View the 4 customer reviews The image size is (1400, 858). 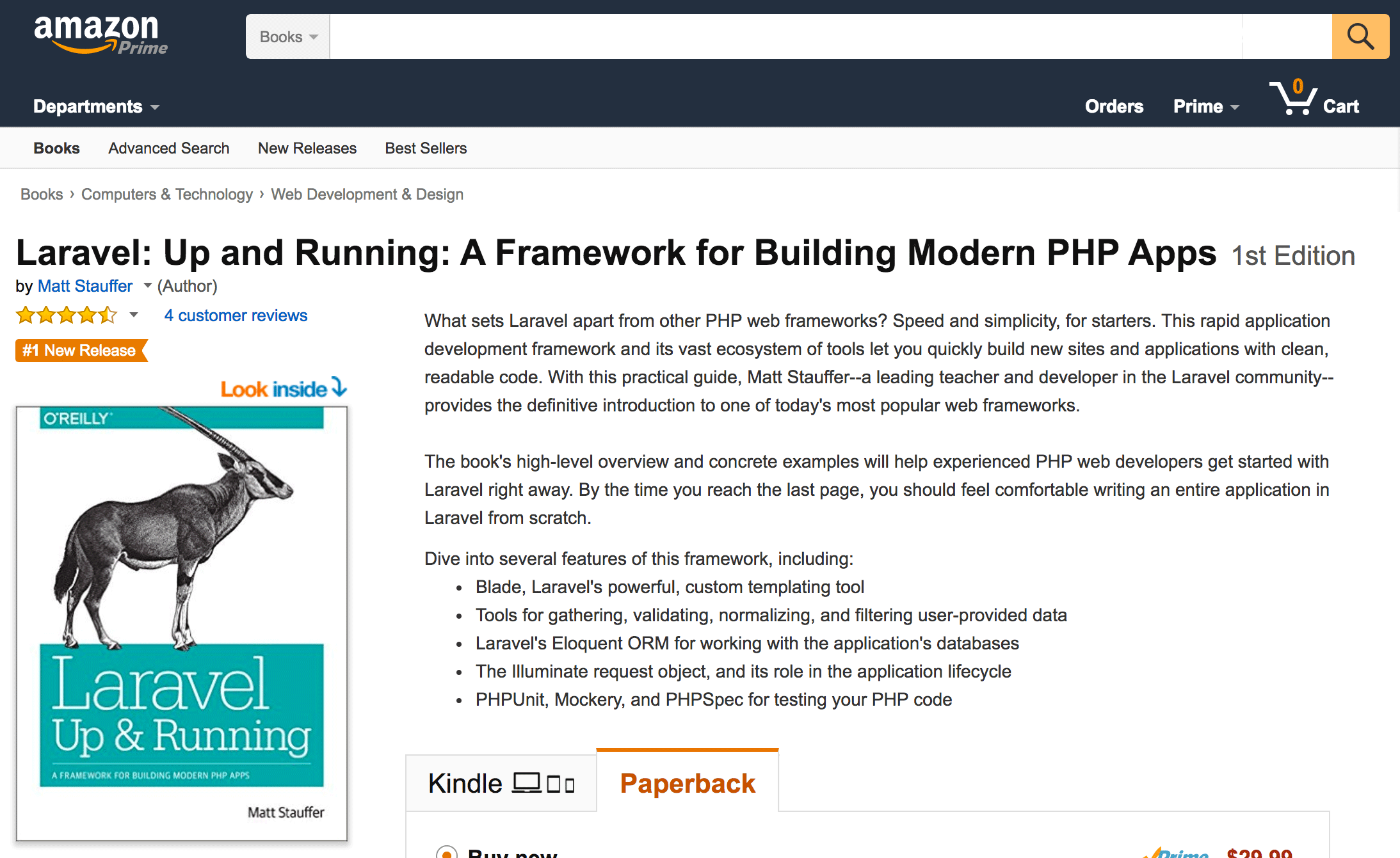236,315
